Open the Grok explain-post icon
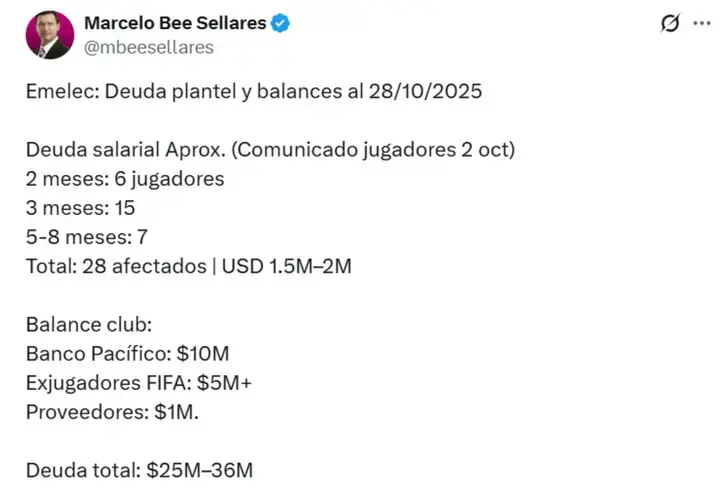The height and width of the screenshot is (488, 728). 670,24
